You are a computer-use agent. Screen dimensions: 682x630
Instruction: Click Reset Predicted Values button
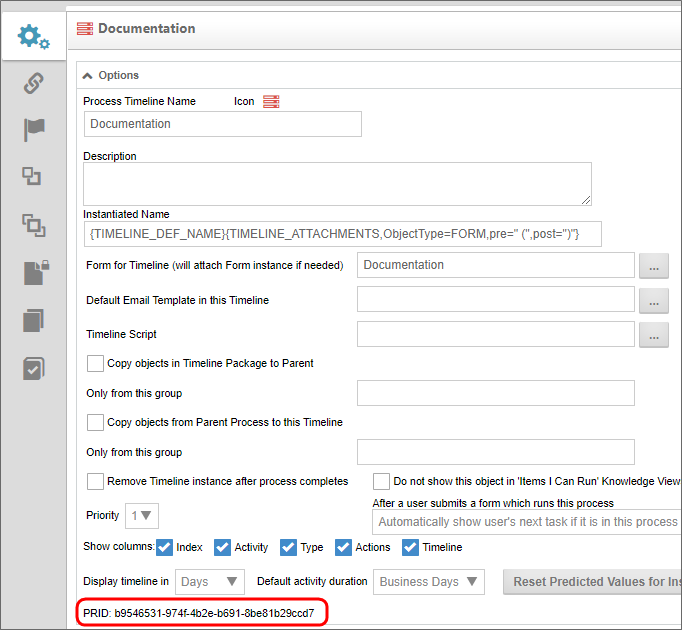[x=592, y=582]
